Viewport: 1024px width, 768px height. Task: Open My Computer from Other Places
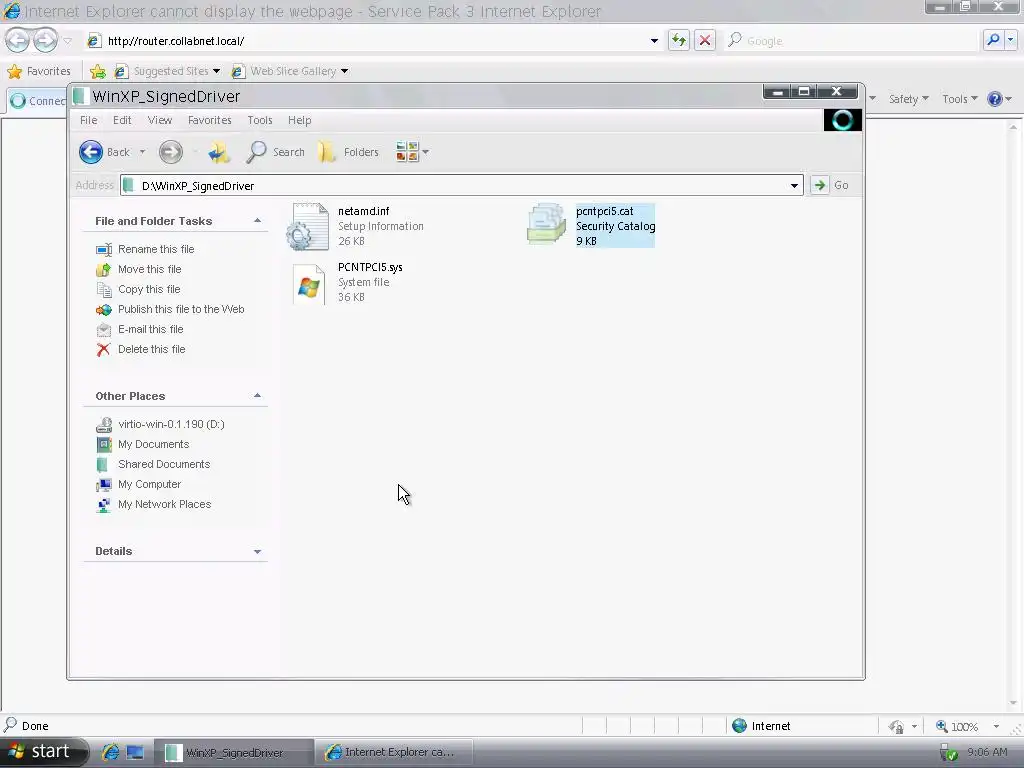coord(150,484)
